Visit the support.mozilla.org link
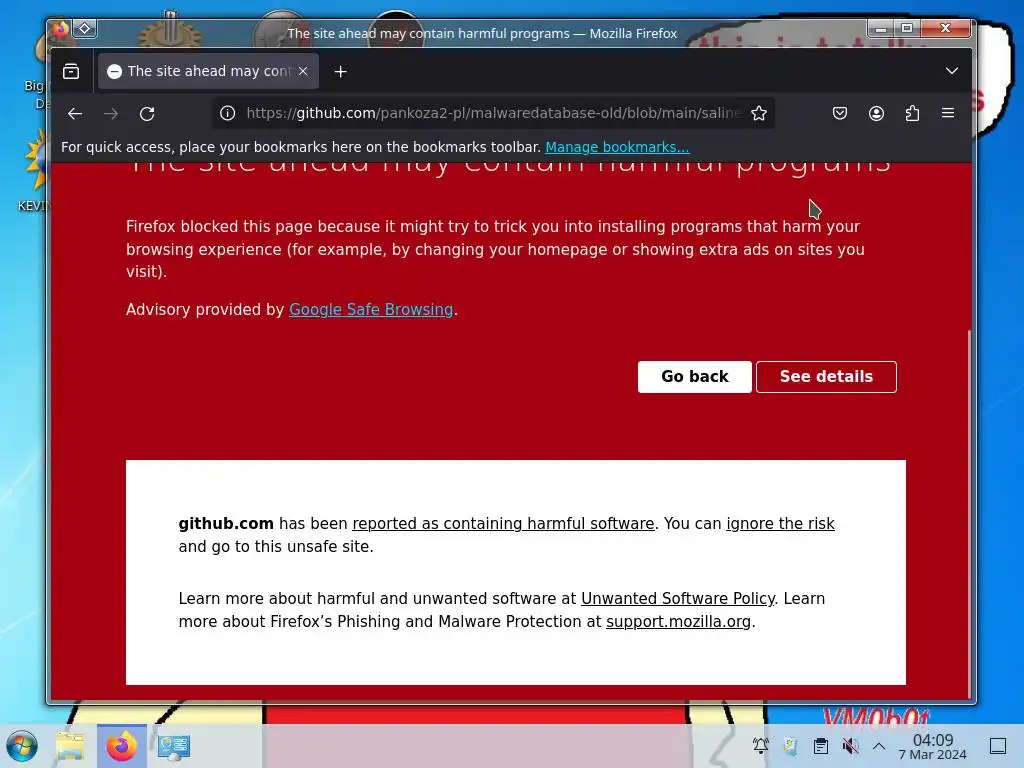1024x768 pixels. 679,622
